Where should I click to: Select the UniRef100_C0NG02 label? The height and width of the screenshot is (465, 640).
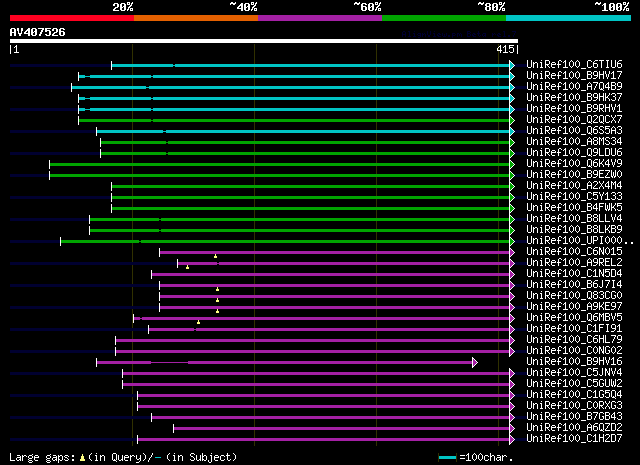tap(574, 351)
